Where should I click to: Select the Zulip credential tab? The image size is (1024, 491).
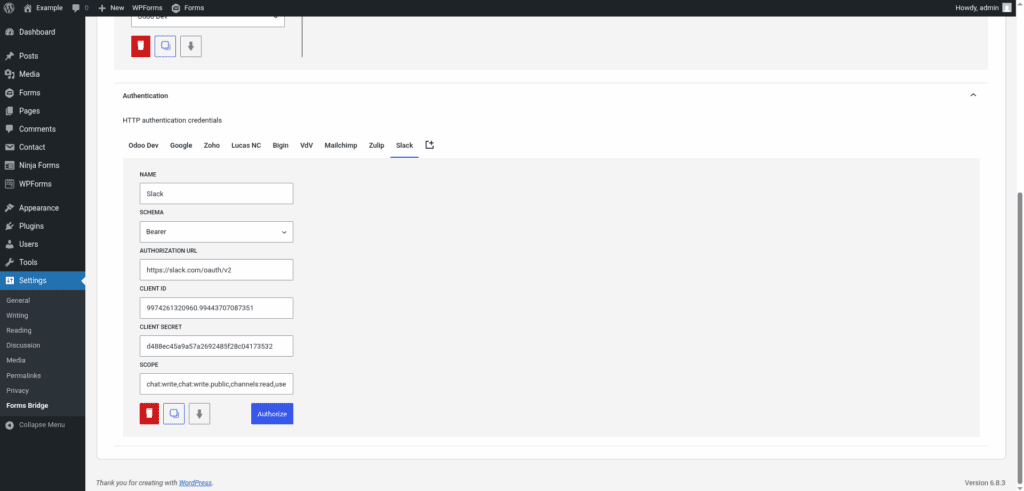click(376, 145)
